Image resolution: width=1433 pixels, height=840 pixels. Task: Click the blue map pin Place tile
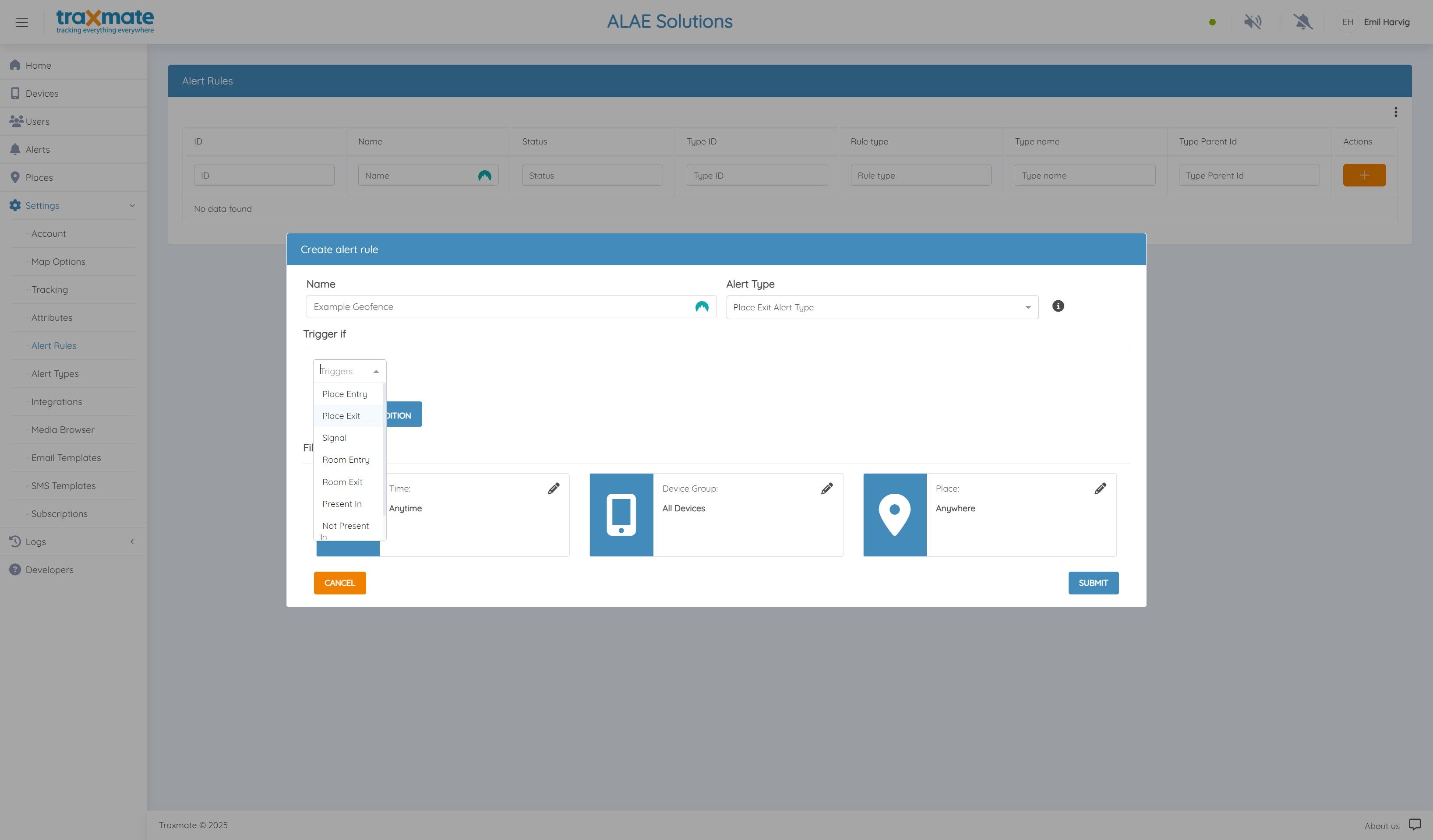point(894,515)
